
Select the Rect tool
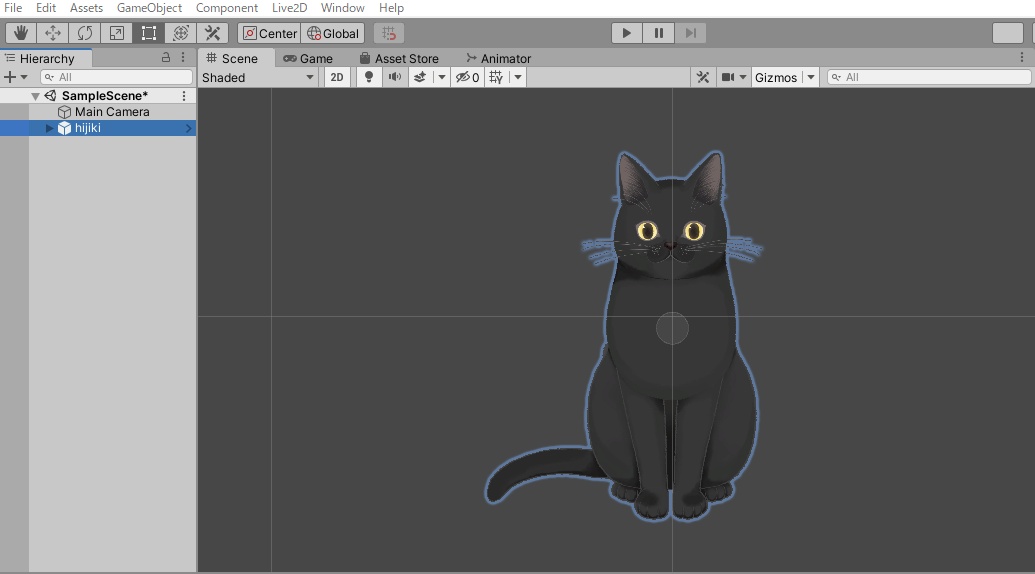tap(149, 33)
